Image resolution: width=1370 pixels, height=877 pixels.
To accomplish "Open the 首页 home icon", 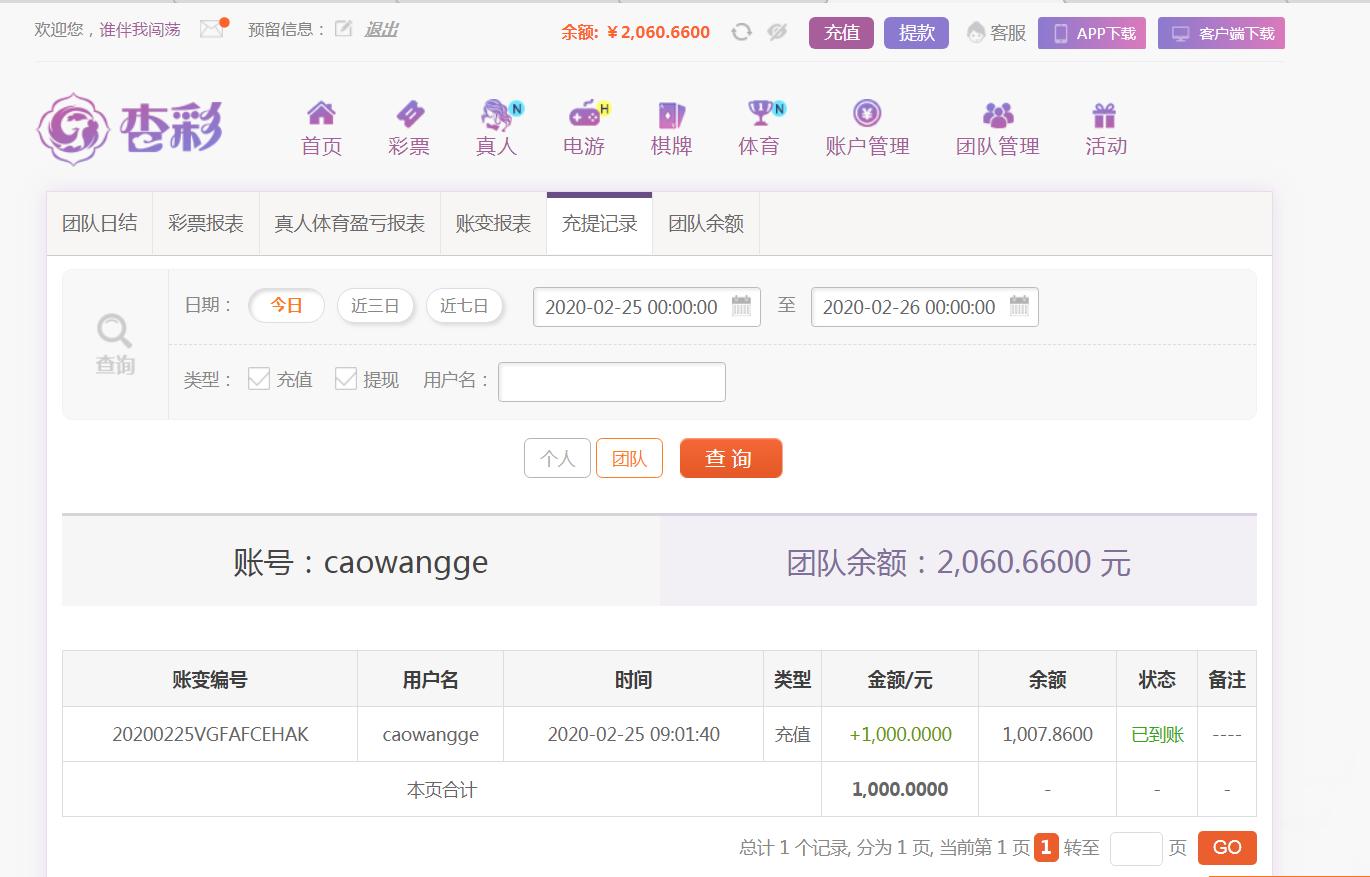I will click(x=321, y=112).
